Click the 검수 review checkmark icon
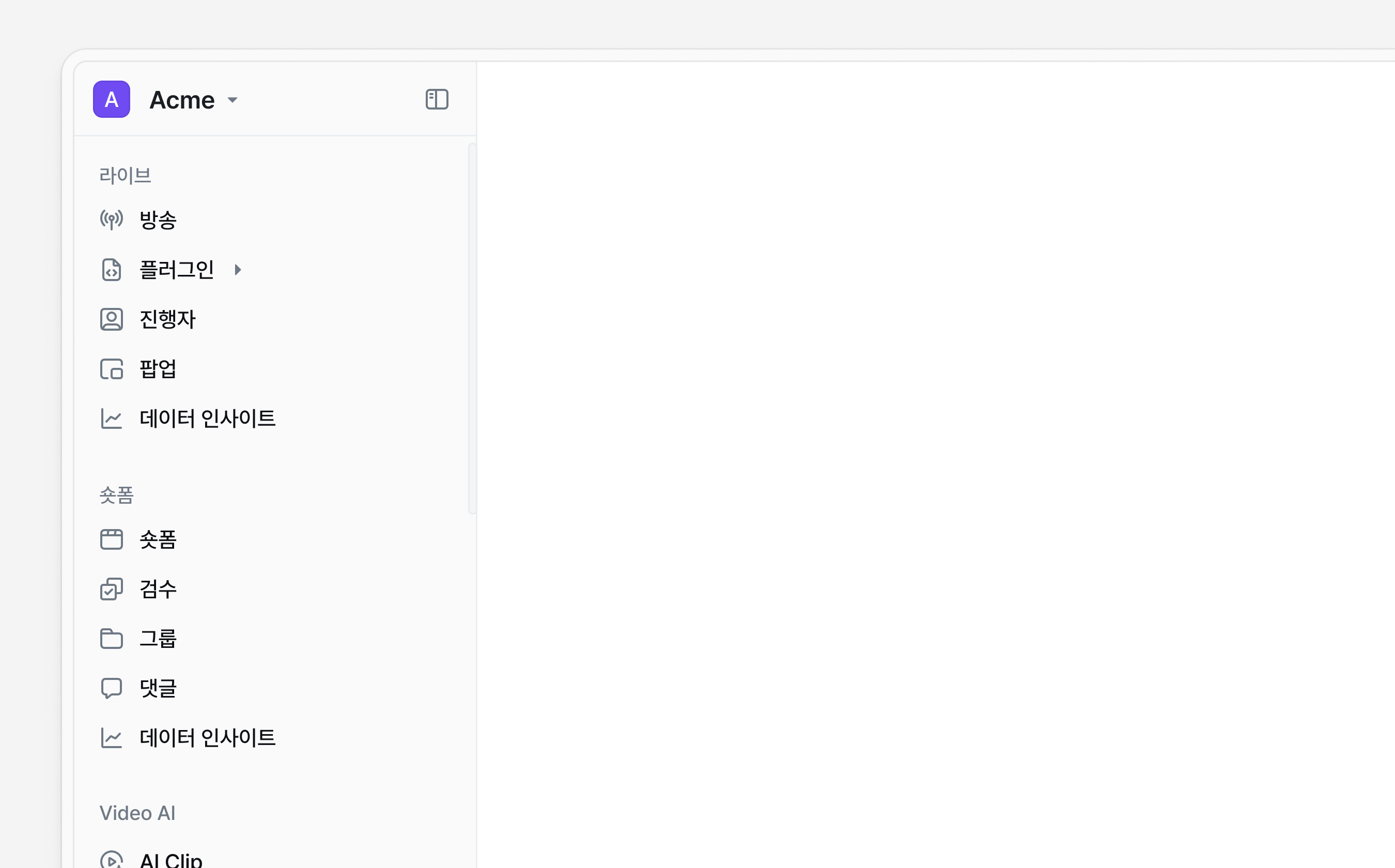The width and height of the screenshot is (1395, 868). click(x=112, y=589)
